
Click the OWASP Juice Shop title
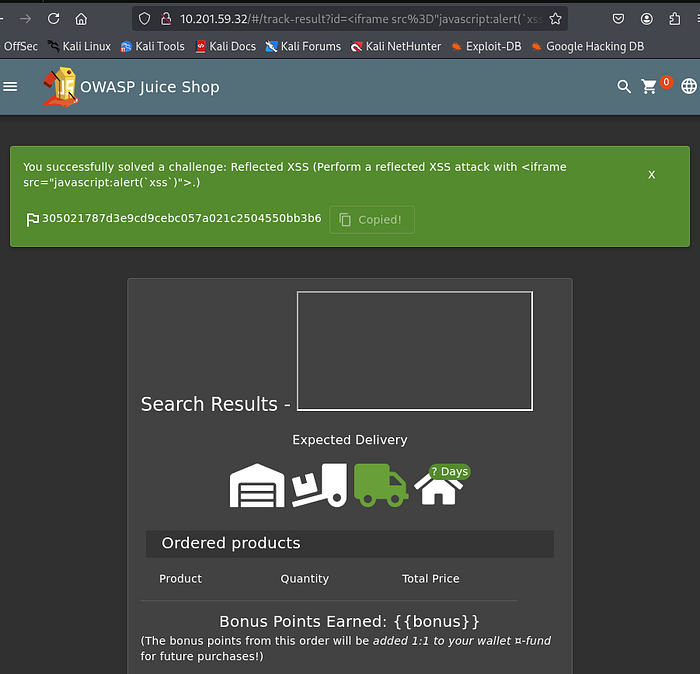(150, 87)
